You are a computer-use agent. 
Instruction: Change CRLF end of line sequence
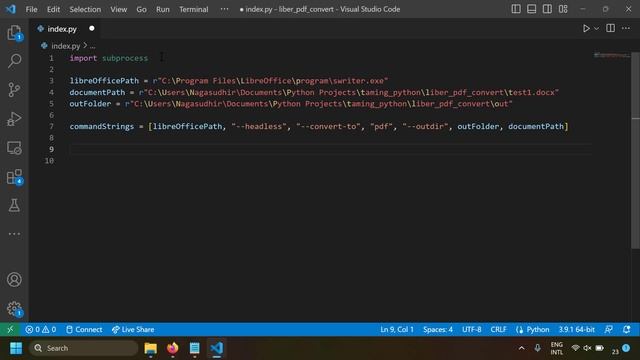tap(498, 329)
